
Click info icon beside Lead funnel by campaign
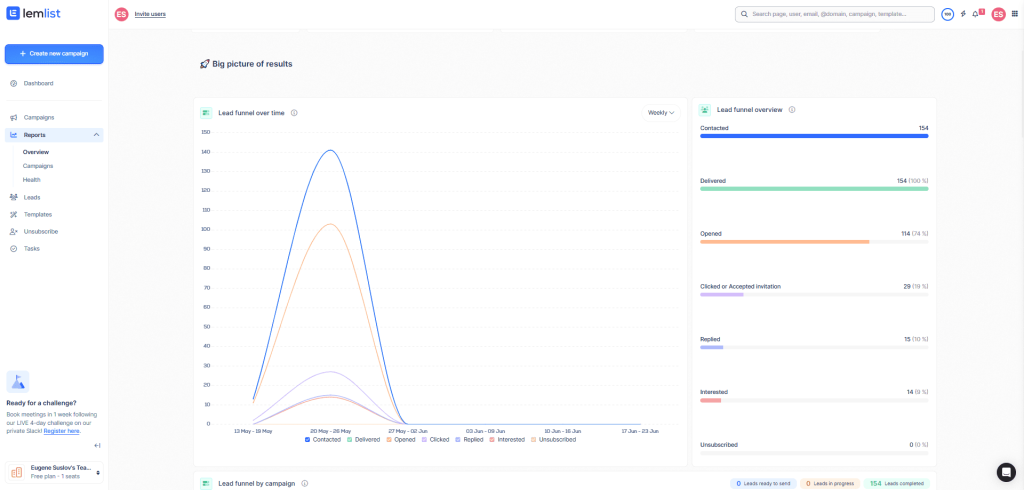[305, 484]
